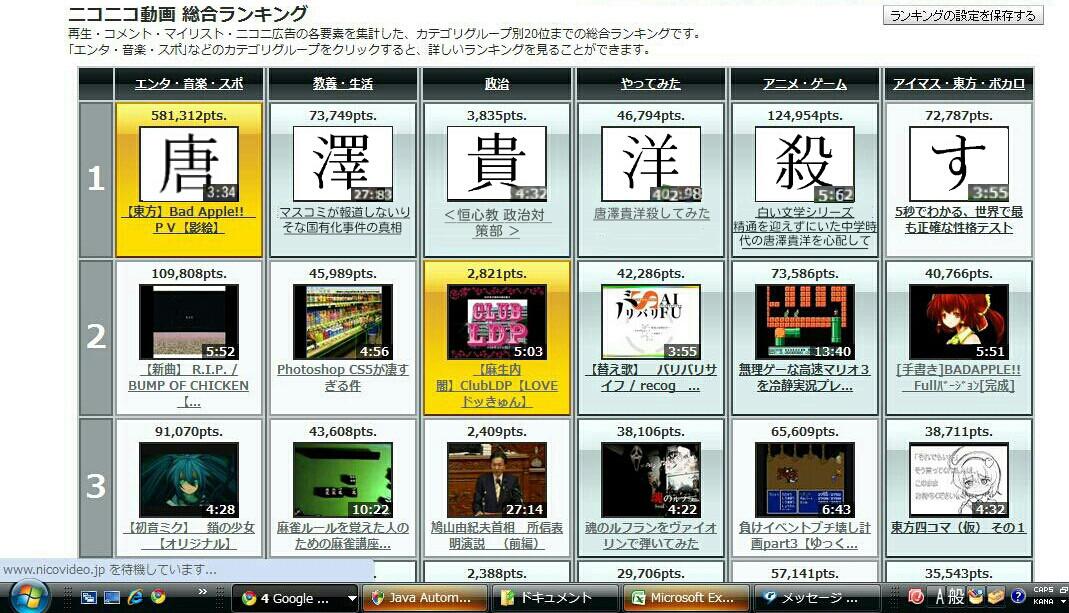Click Internet Explorer quick launch icon

(135, 597)
